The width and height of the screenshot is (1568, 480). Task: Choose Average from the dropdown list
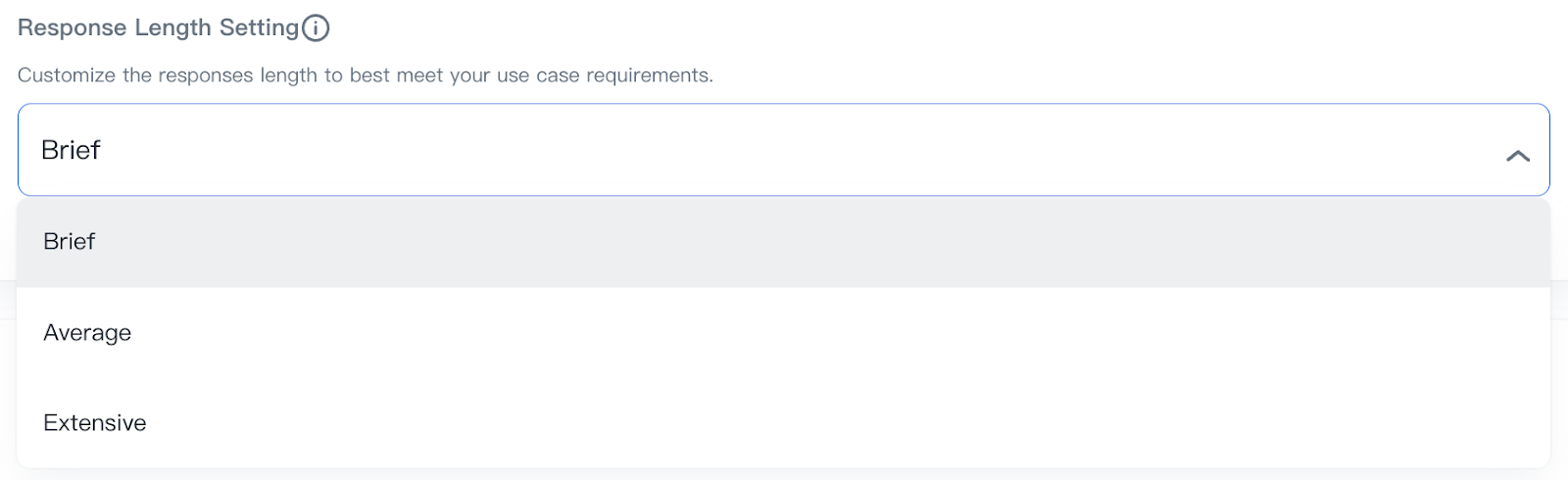coord(87,333)
